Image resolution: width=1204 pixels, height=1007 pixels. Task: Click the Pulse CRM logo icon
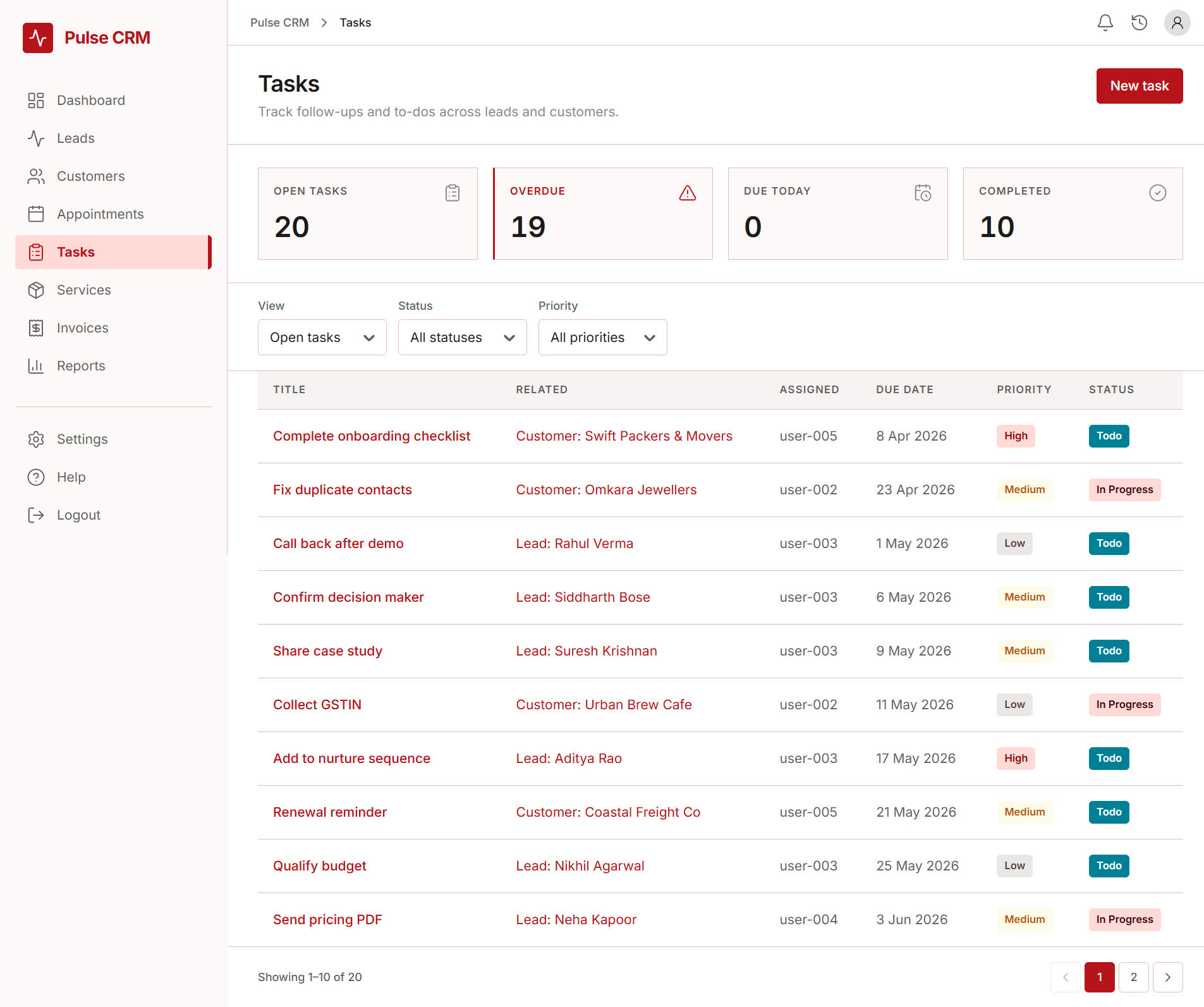click(38, 38)
